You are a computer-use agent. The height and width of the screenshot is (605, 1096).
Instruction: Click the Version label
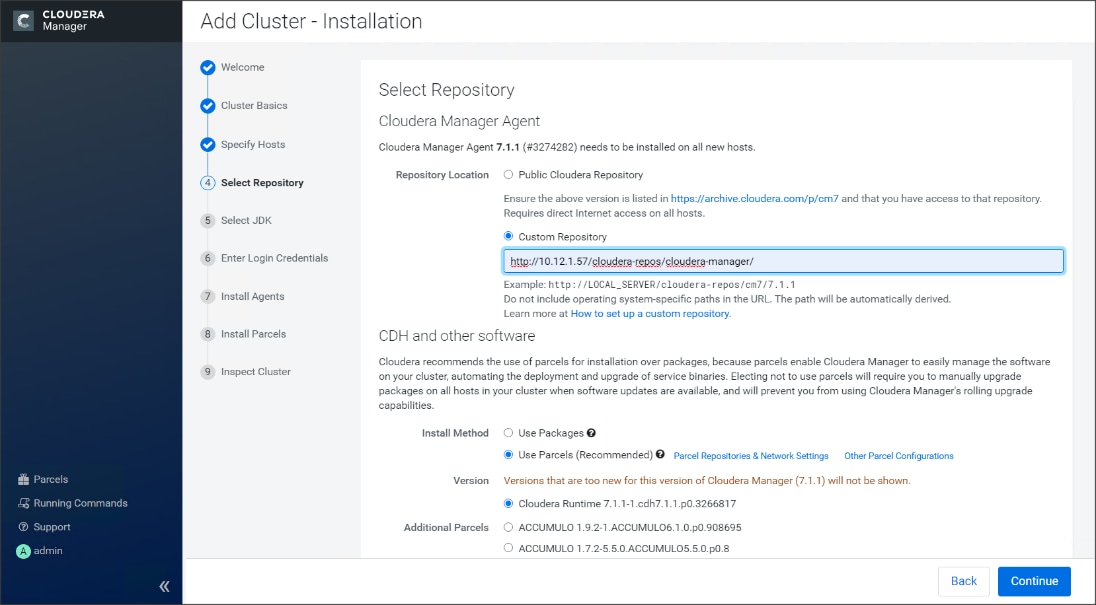point(470,481)
